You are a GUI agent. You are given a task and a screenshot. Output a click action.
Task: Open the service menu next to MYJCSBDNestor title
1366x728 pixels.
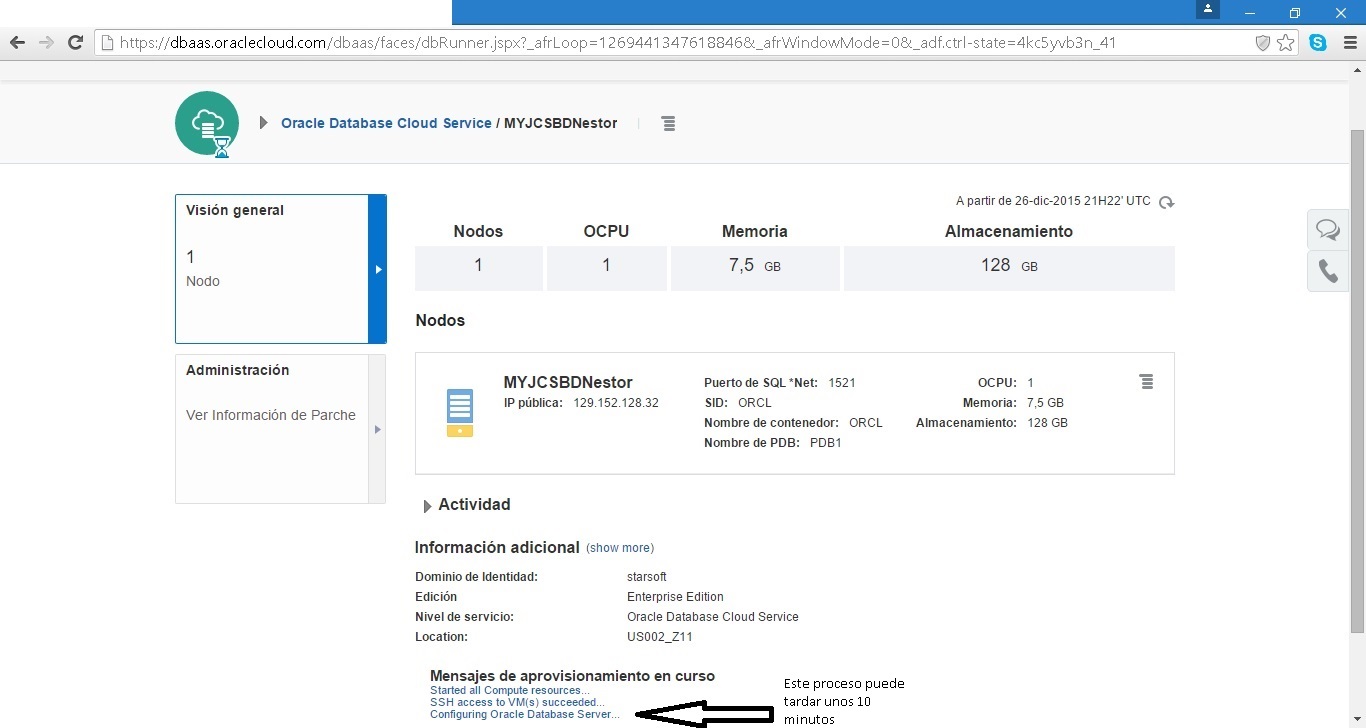coord(668,123)
